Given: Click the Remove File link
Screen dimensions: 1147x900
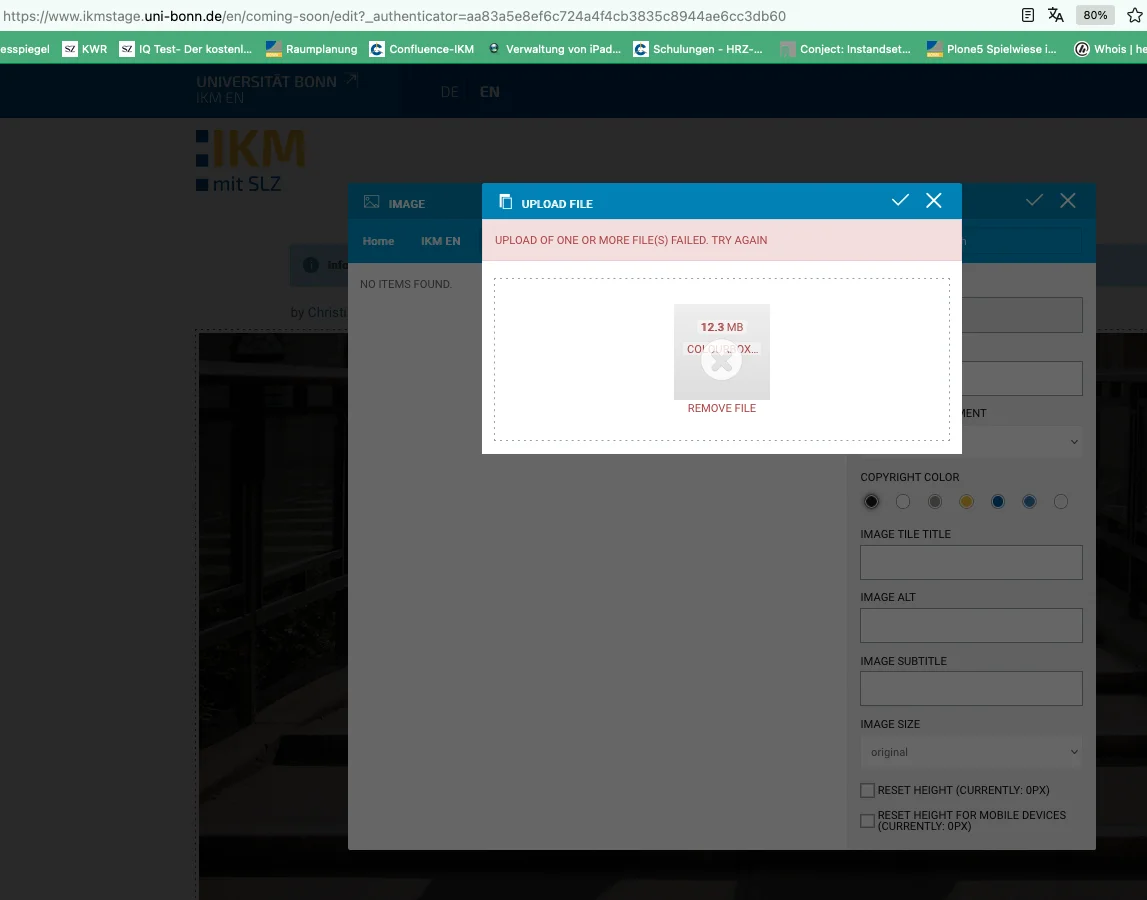Looking at the screenshot, I should (x=721, y=408).
